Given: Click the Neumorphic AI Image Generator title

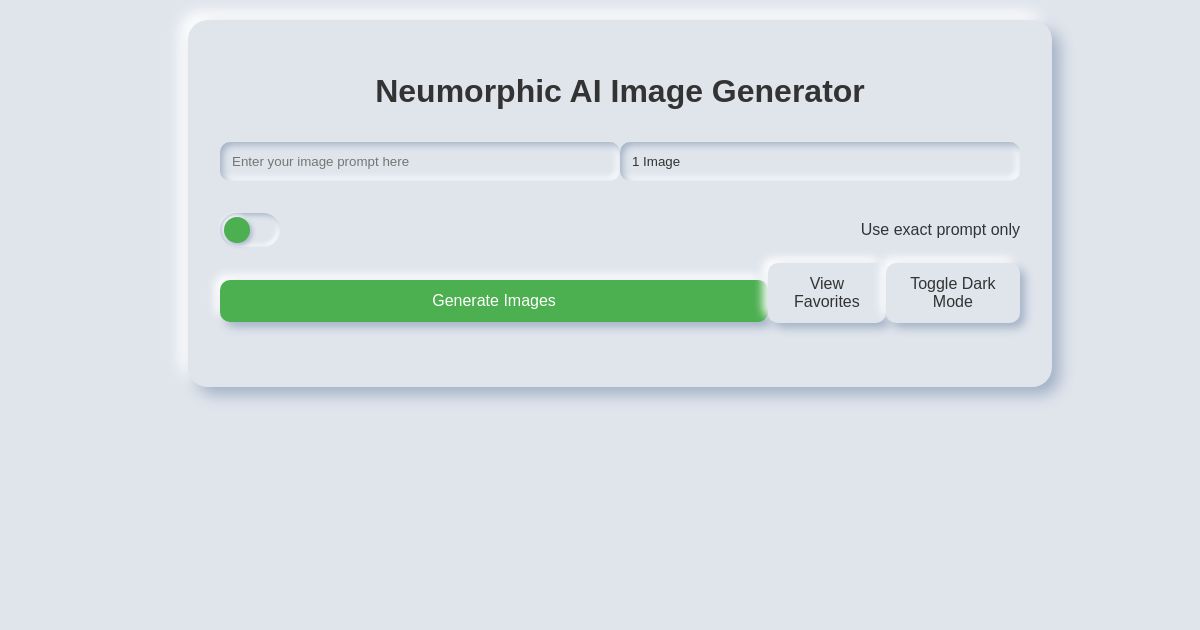Looking at the screenshot, I should point(619,91).
